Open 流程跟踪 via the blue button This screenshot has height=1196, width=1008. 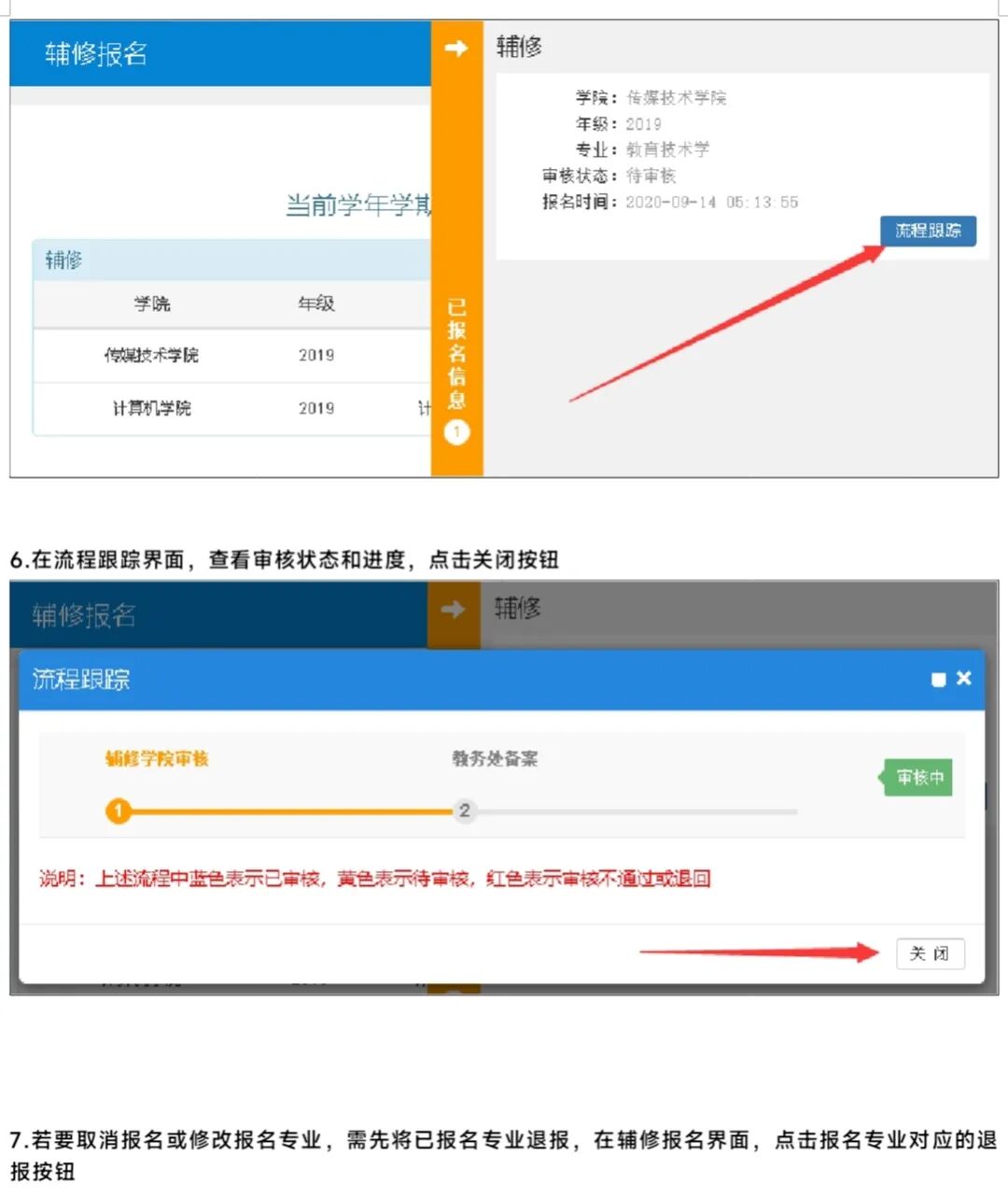[928, 231]
